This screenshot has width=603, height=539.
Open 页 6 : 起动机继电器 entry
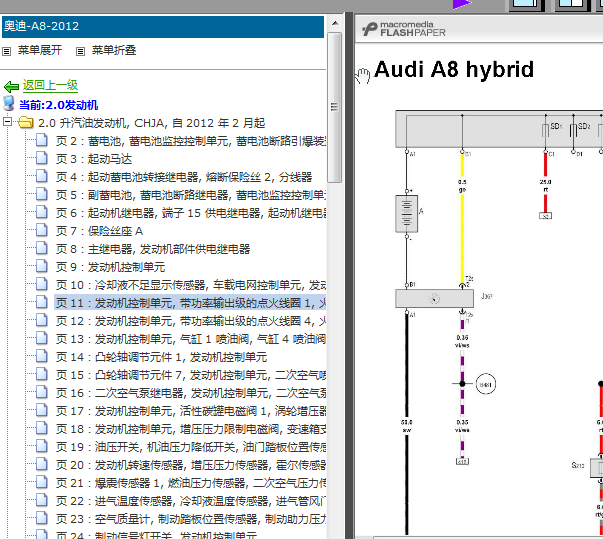click(191, 213)
